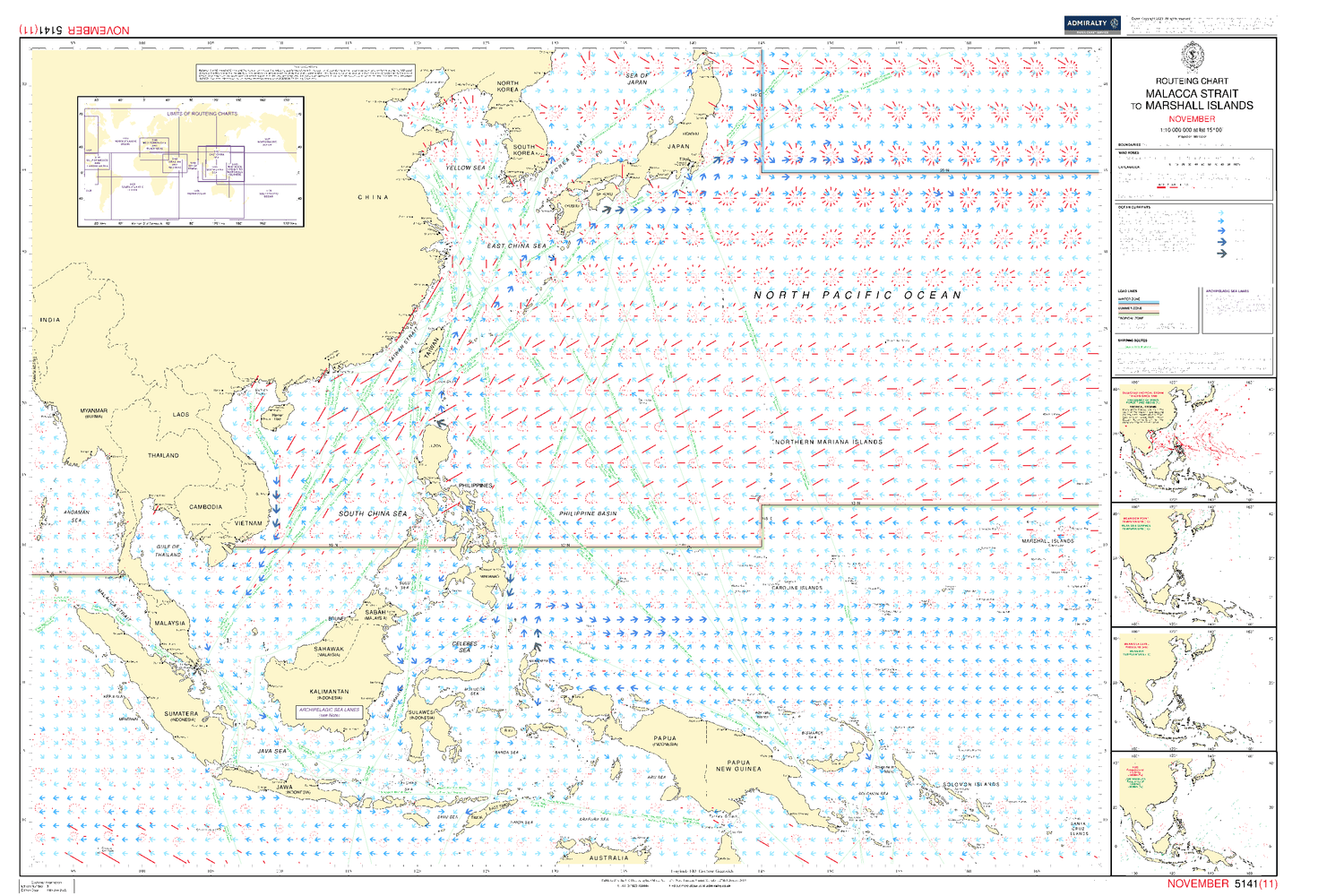
Task: Click the ADMIRALTY logo badge
Action: tap(1092, 24)
